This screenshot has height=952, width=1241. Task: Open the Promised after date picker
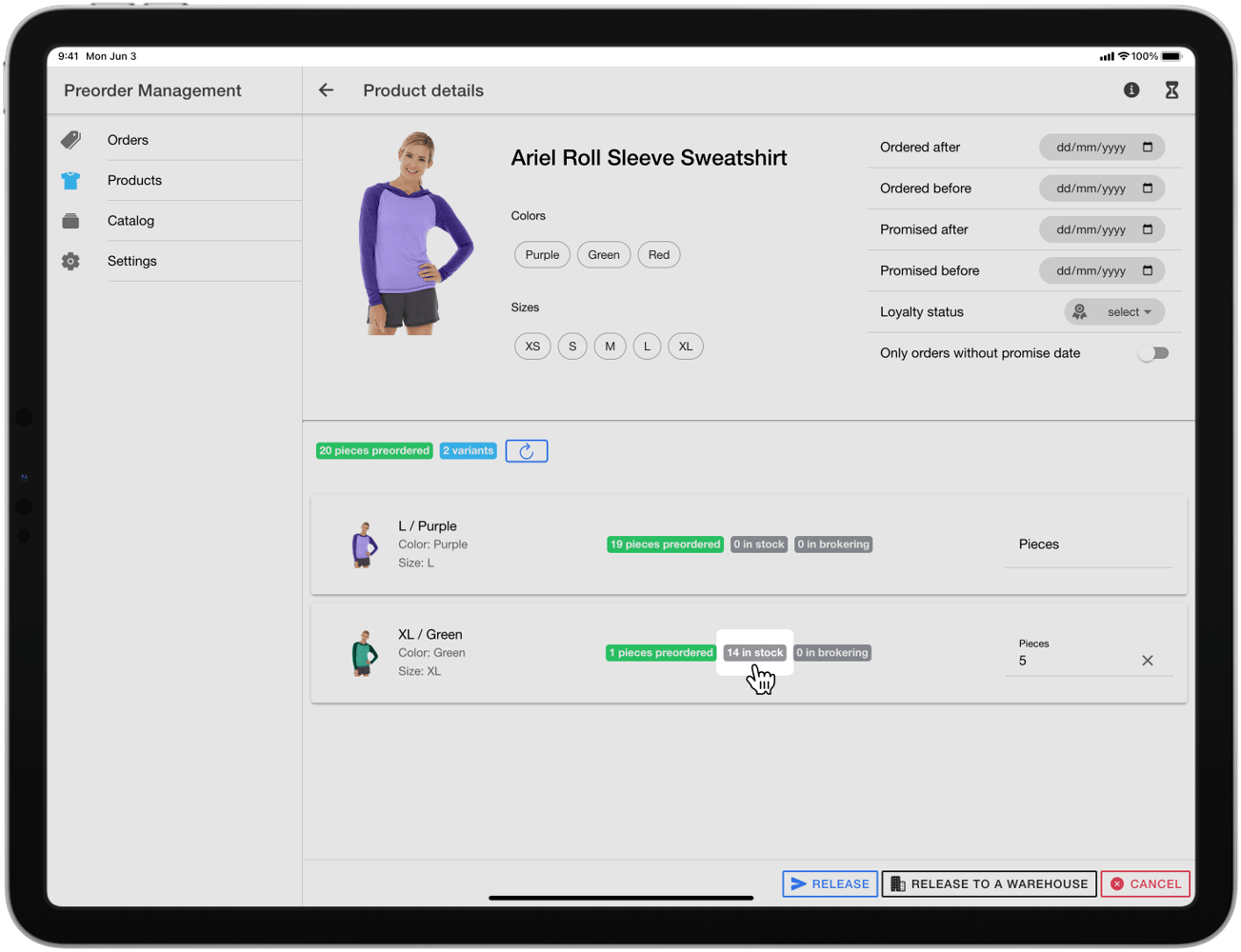(1102, 229)
